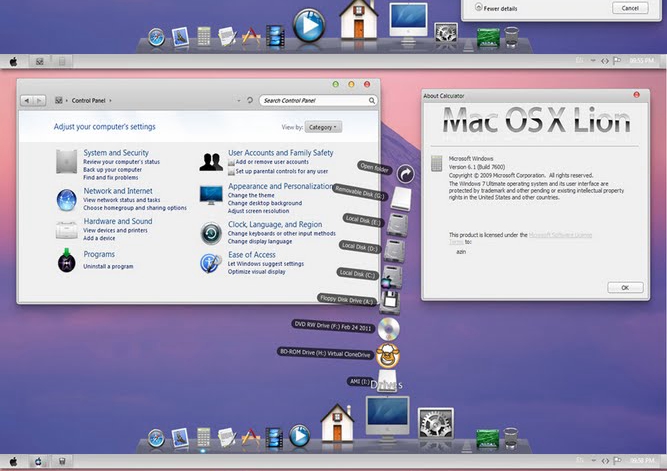Screen dimensions: 667x471
Task: Expand the arrow after Control Panel breadcrumb
Action: click(110, 100)
